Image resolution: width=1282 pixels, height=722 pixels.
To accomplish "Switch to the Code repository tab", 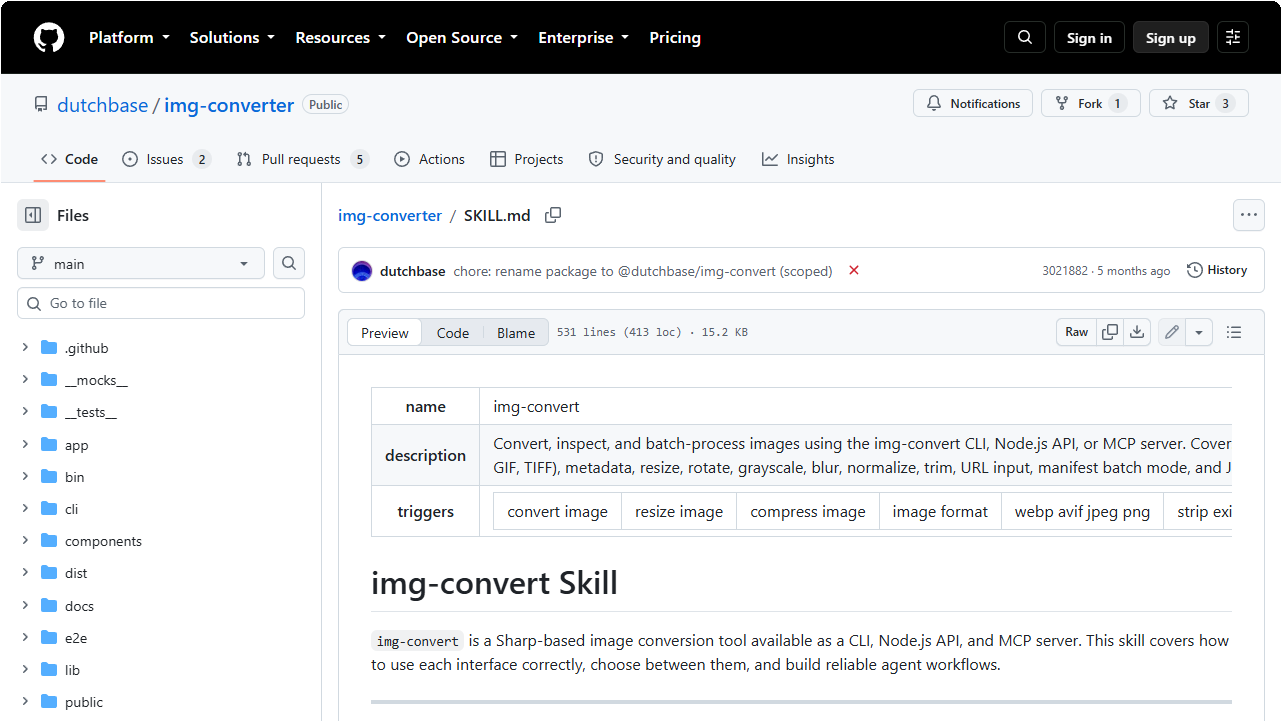I will [69, 159].
